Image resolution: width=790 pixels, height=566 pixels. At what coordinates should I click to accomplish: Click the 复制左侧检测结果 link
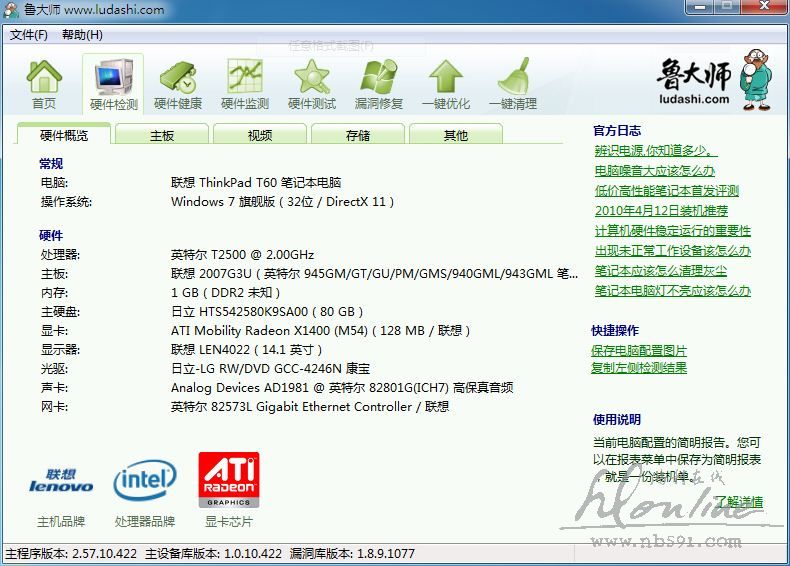pos(639,368)
